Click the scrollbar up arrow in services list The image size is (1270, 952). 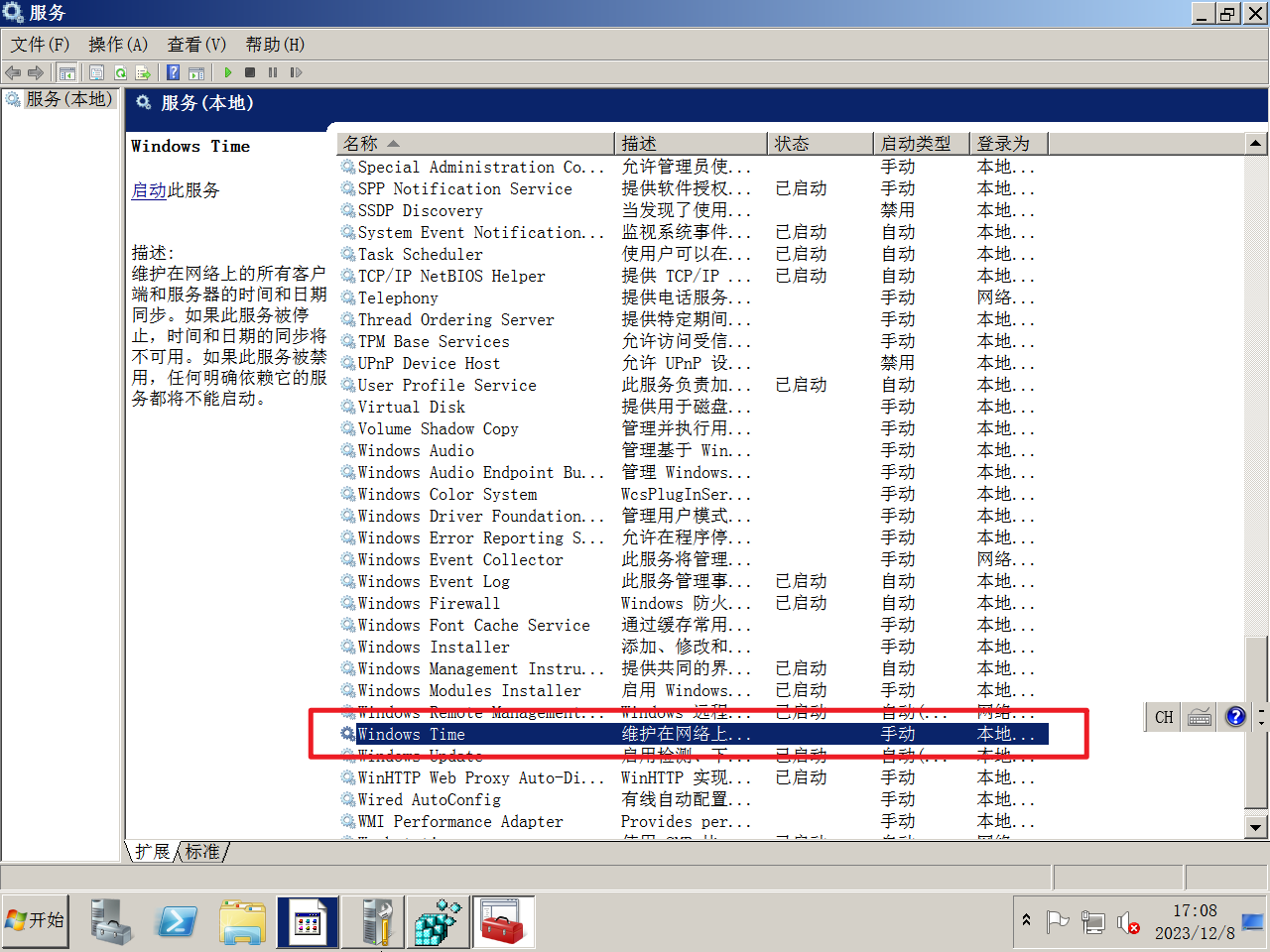pyautogui.click(x=1256, y=144)
